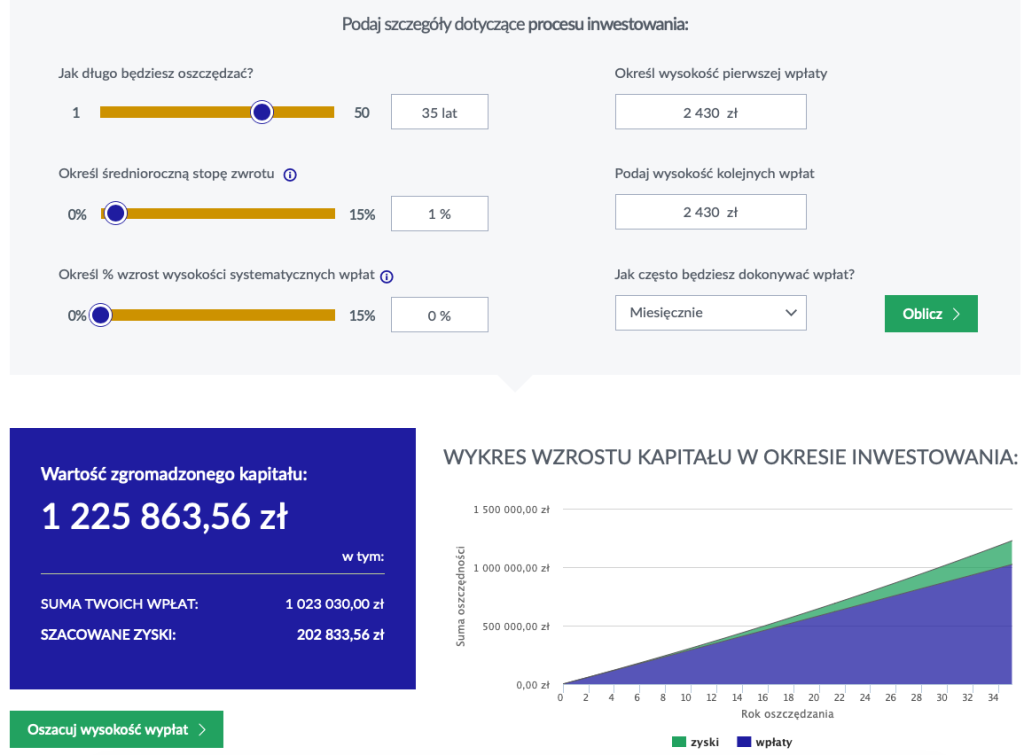Click the green zyski legend marker
The width and height of the screenshot is (1024, 755).
point(679,742)
